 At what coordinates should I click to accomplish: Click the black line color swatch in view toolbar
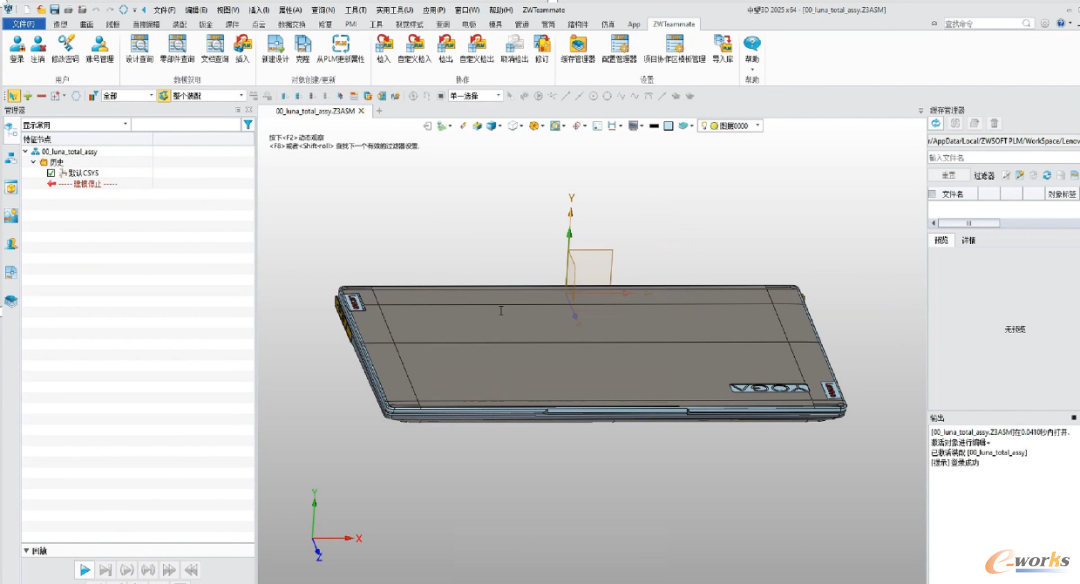click(x=654, y=126)
